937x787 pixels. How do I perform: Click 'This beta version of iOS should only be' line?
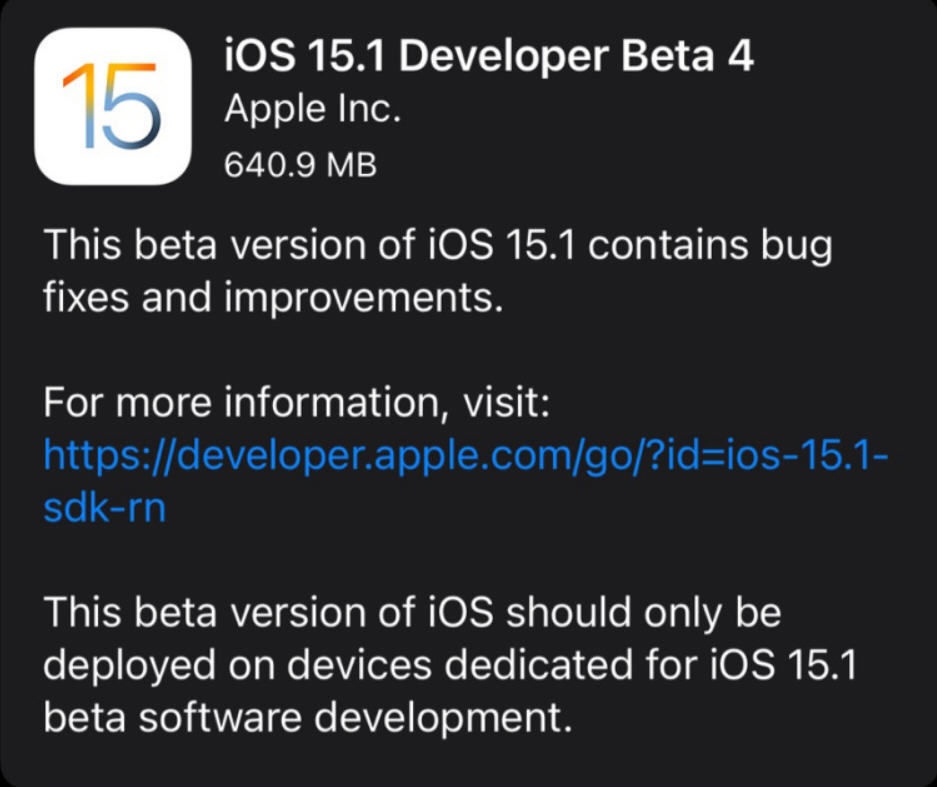[412, 612]
